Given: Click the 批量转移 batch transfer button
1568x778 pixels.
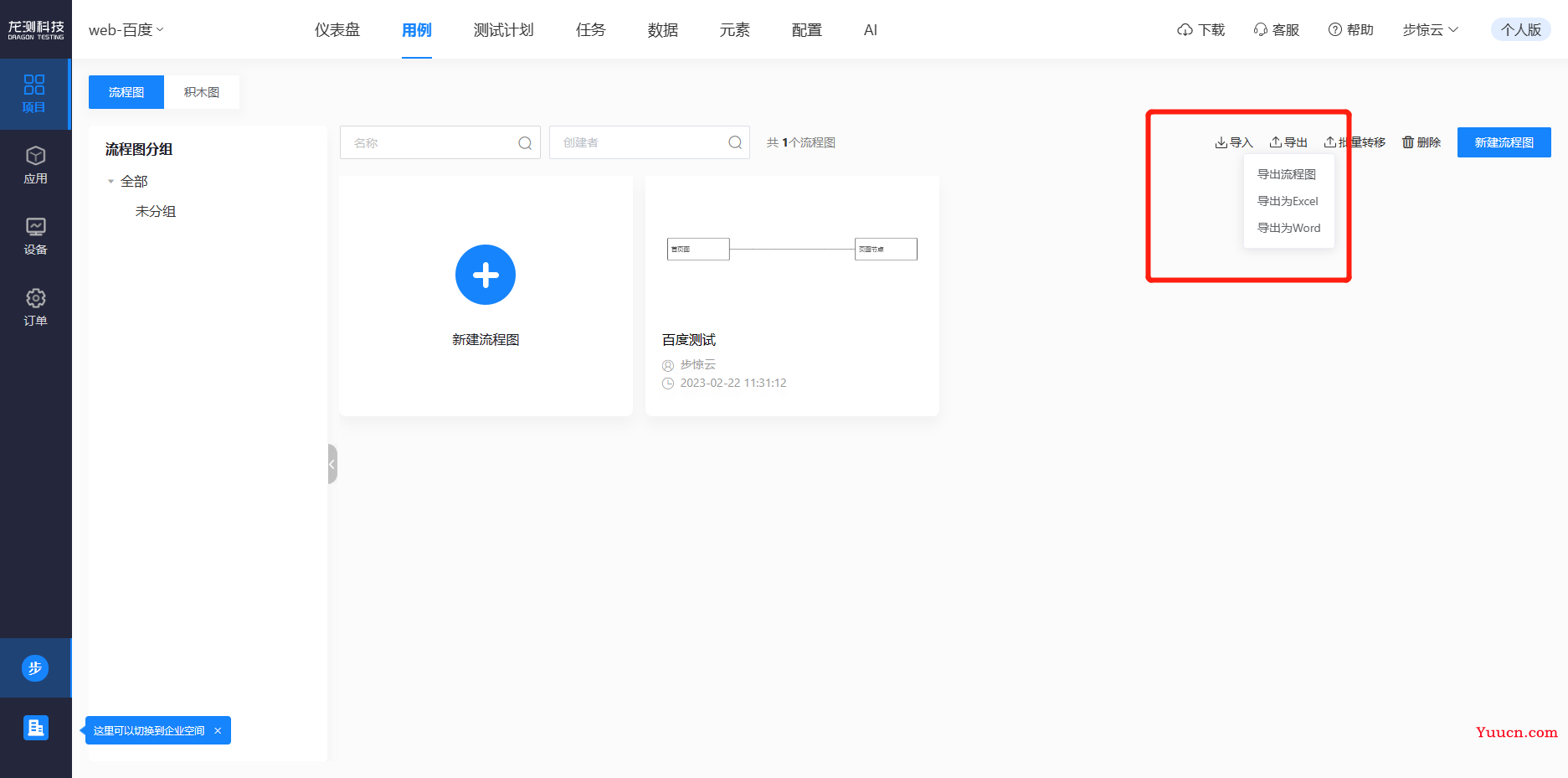Looking at the screenshot, I should tap(1355, 142).
